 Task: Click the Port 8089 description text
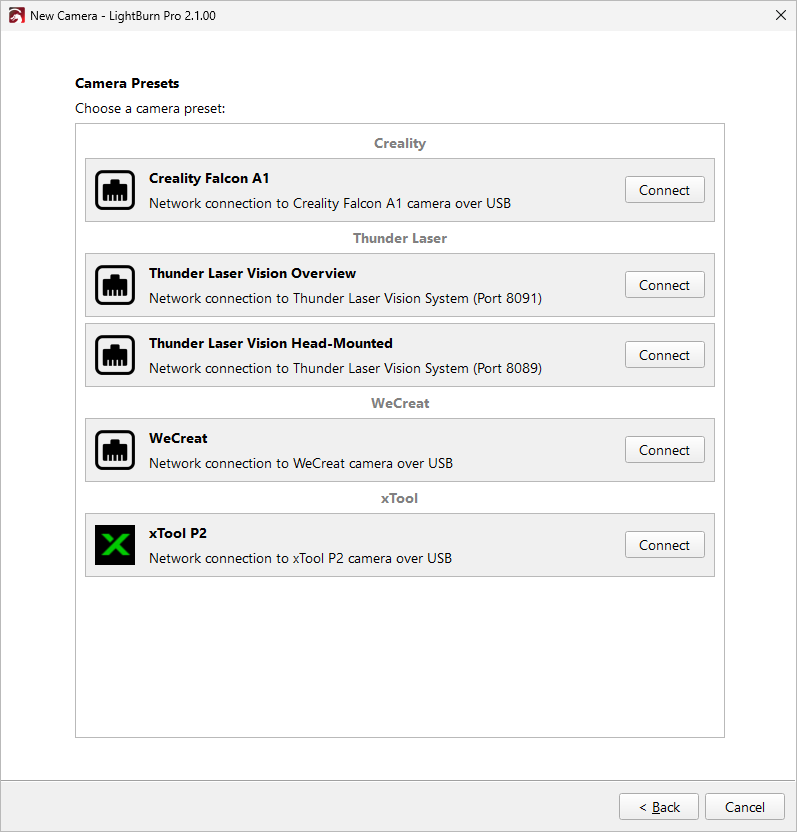(x=345, y=368)
